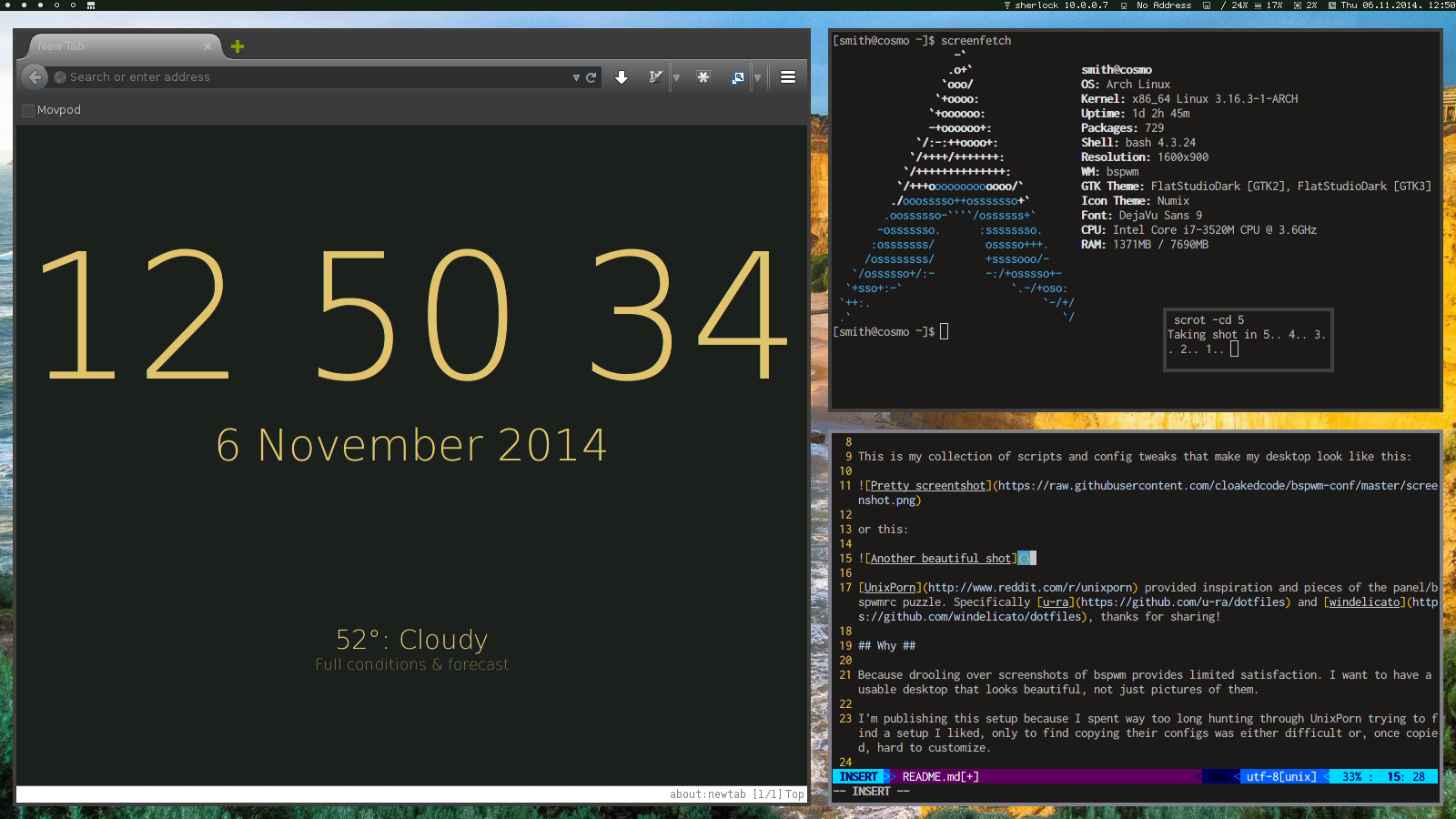
Task: Click the 'Uptime: 1d 2h 45m' line
Action: point(1136,114)
